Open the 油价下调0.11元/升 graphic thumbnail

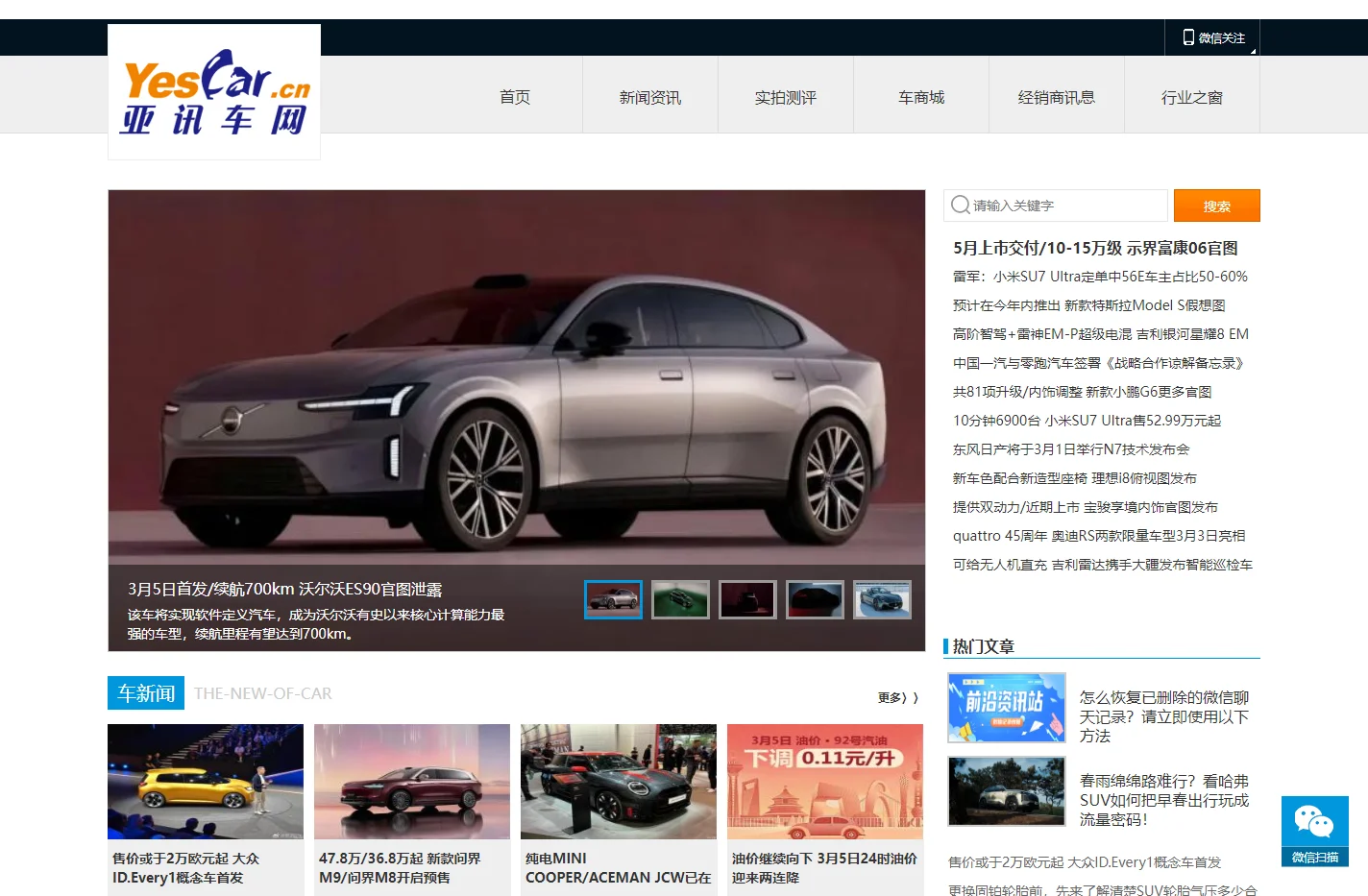[x=825, y=782]
